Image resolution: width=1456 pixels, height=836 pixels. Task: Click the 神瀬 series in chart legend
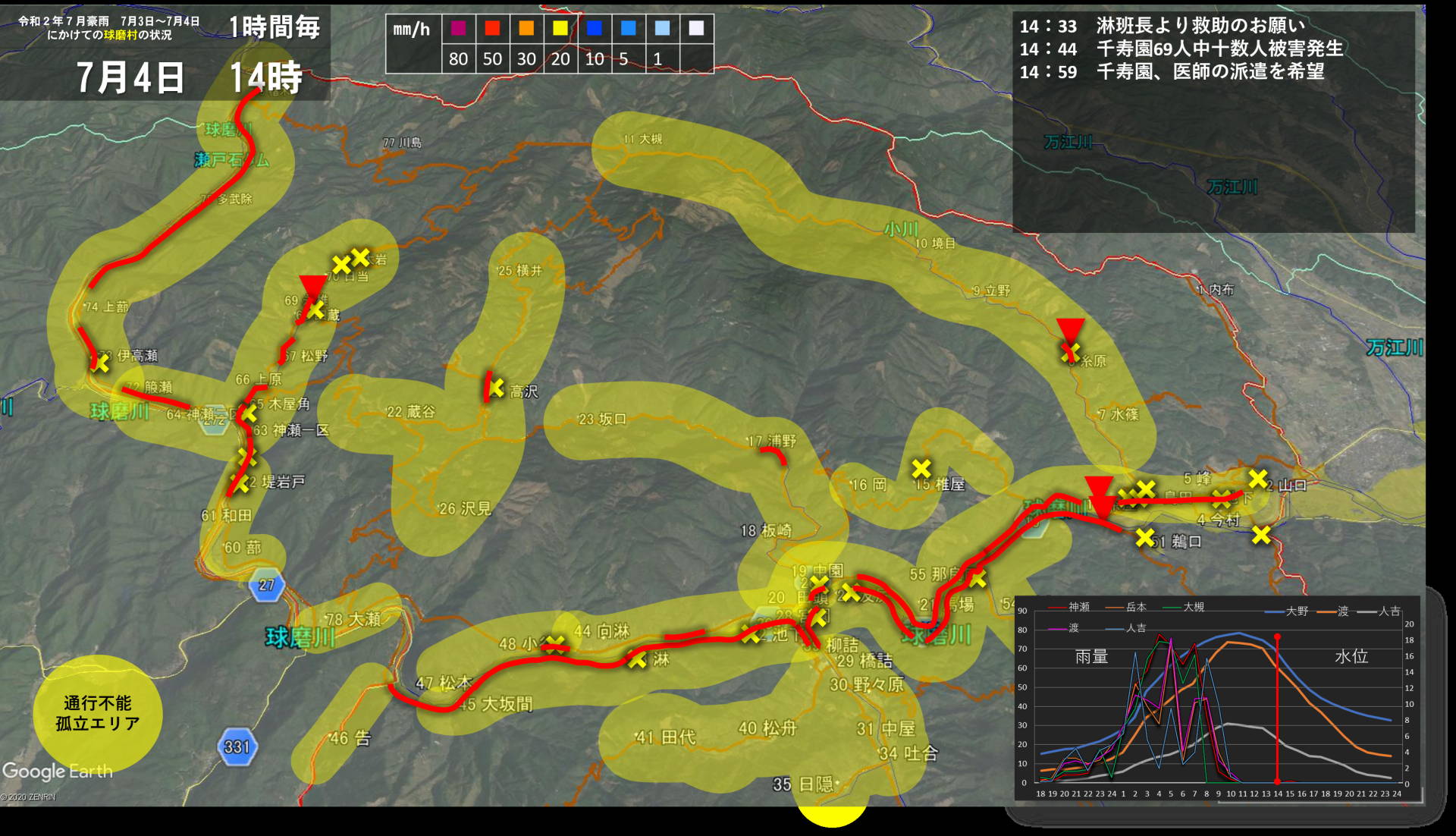click(x=1069, y=607)
